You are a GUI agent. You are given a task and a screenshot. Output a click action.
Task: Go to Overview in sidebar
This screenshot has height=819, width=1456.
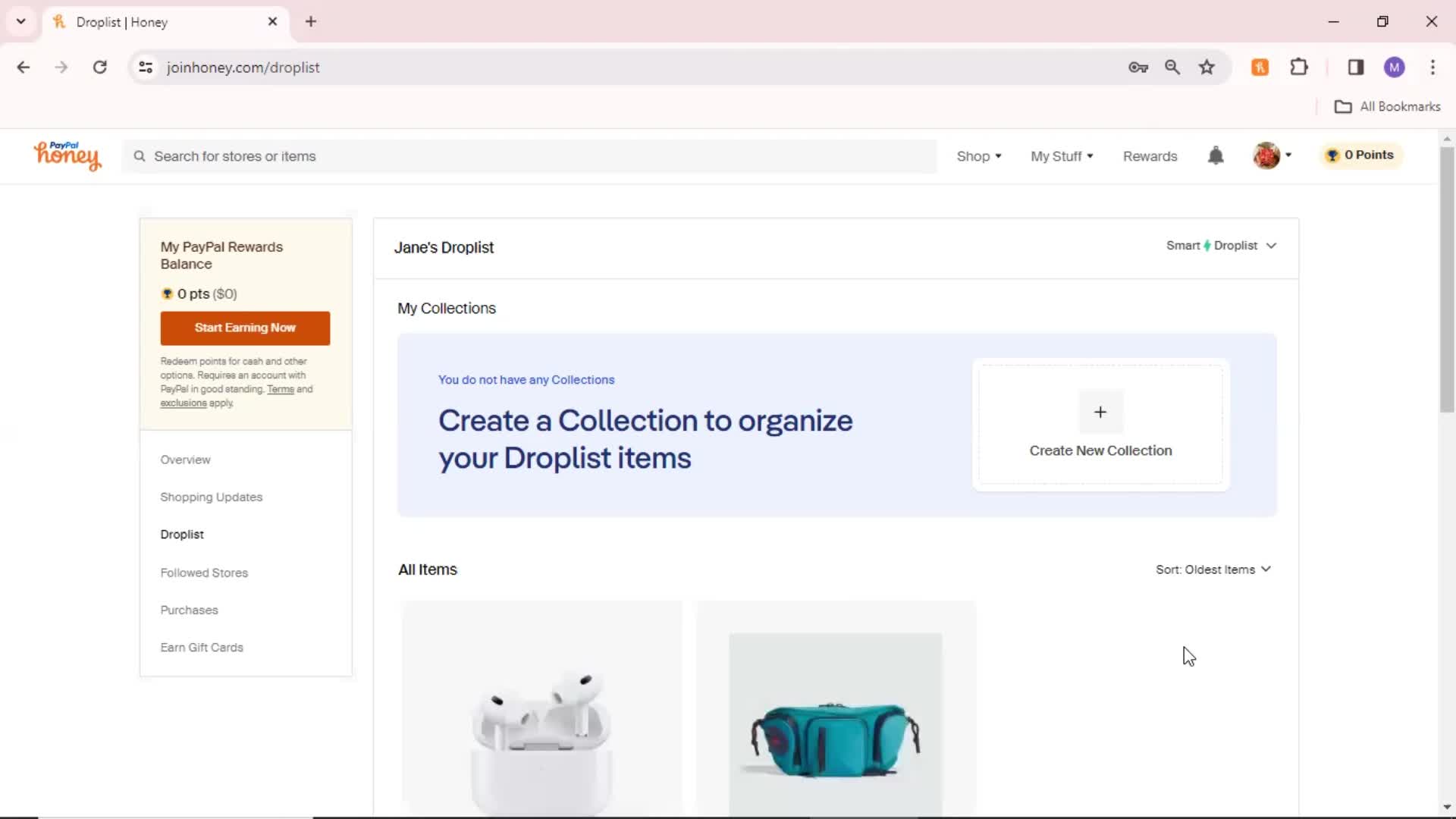click(x=185, y=460)
